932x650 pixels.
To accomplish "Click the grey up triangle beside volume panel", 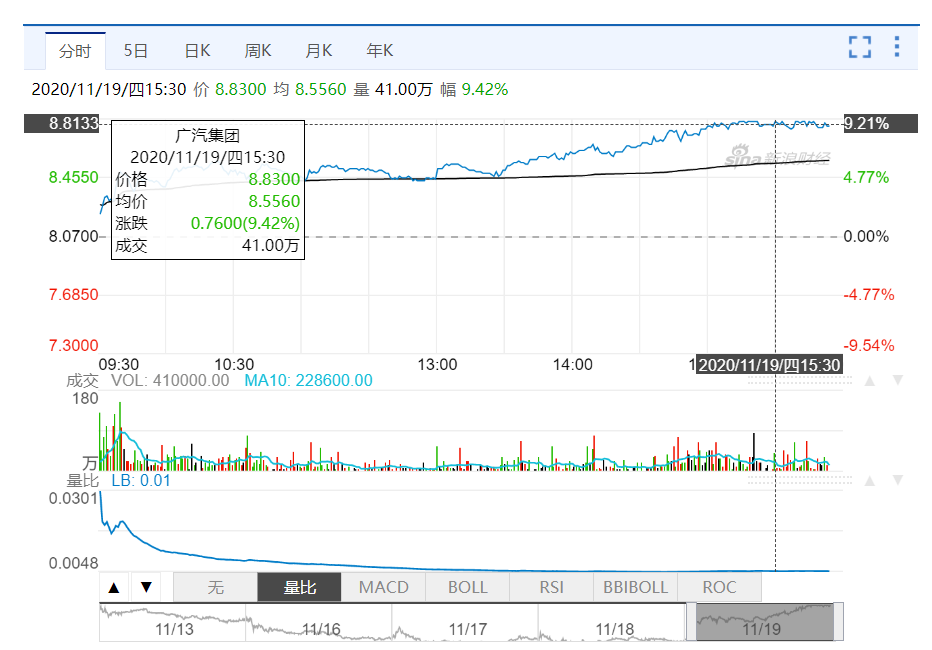I will click(x=870, y=381).
